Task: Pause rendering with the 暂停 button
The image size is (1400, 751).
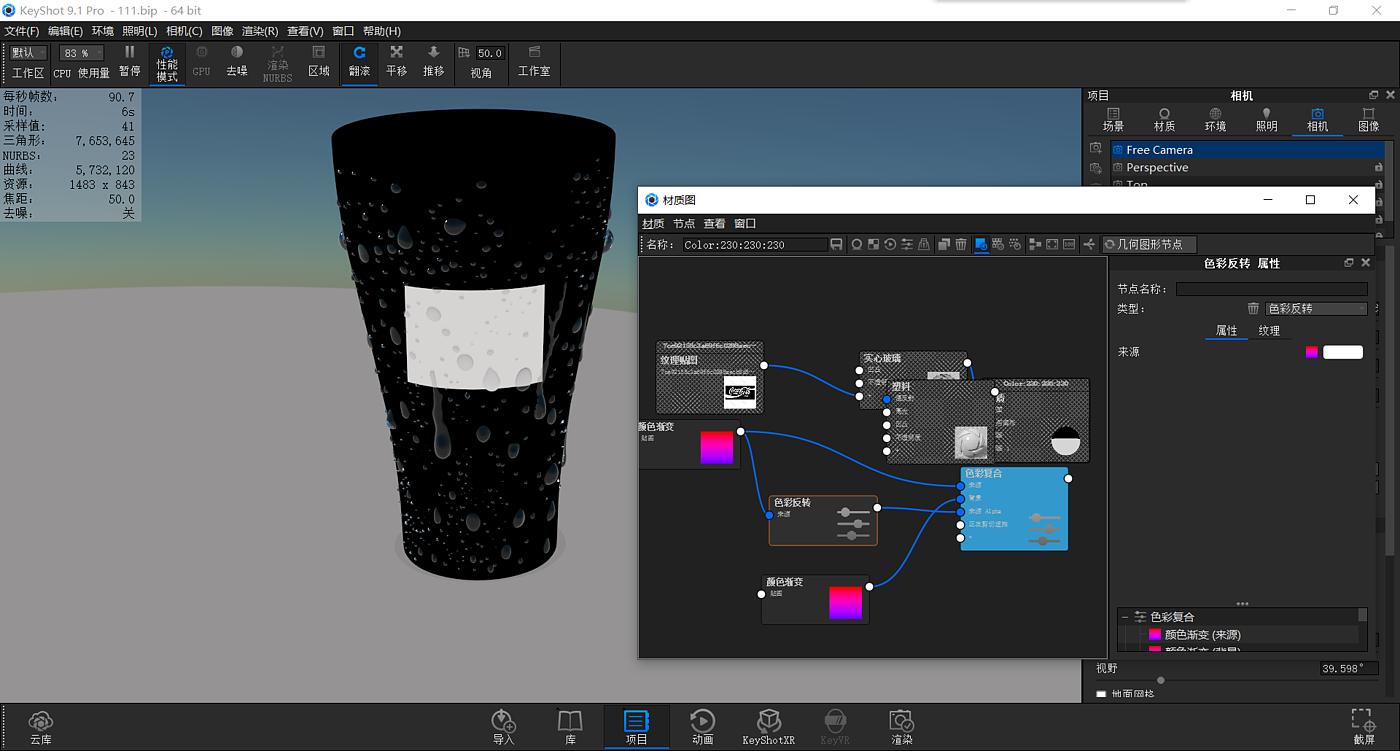Action: [x=129, y=61]
